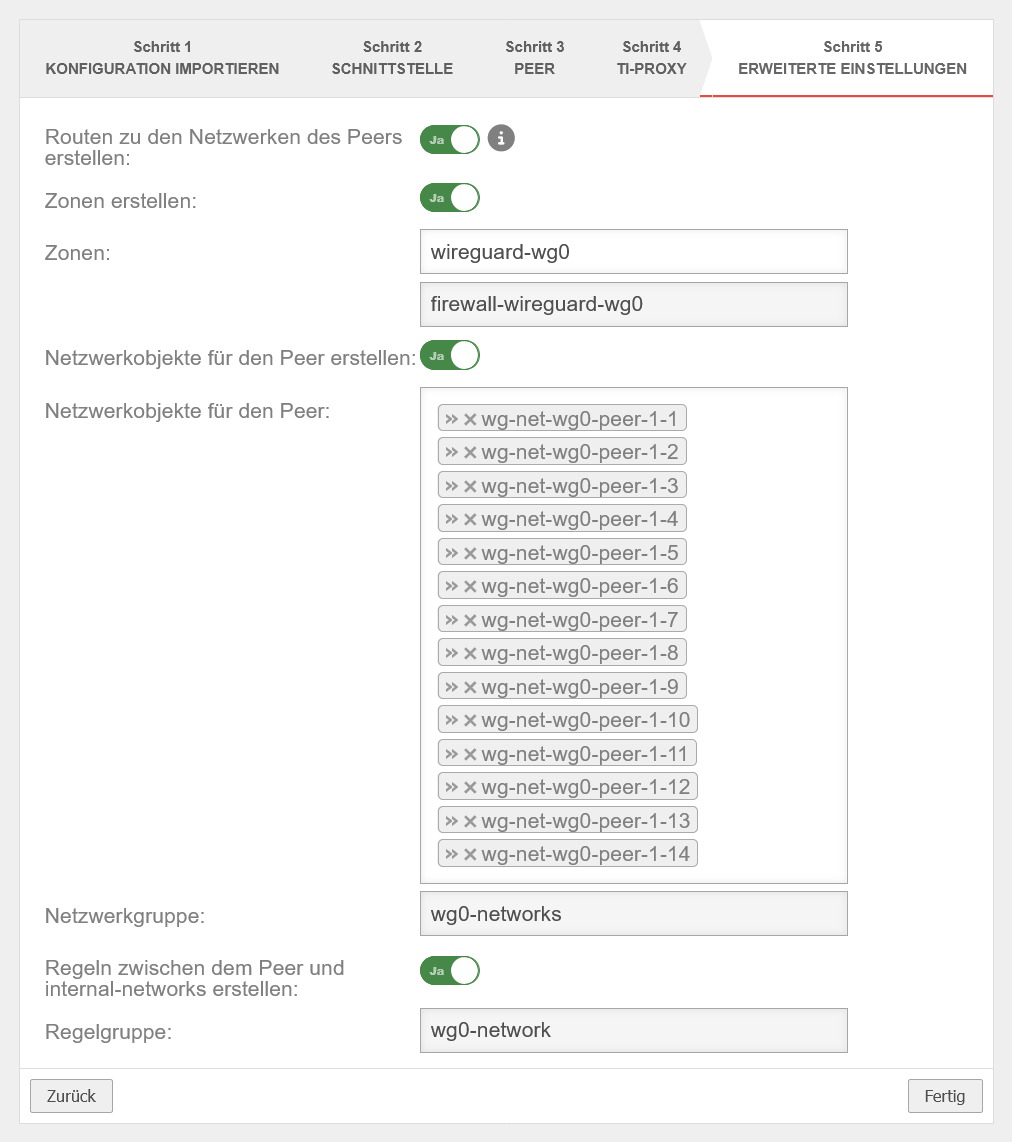
Task: Remove wg-net-wg0-peer-1-5 using its x icon
Action: pyautogui.click(x=470, y=553)
